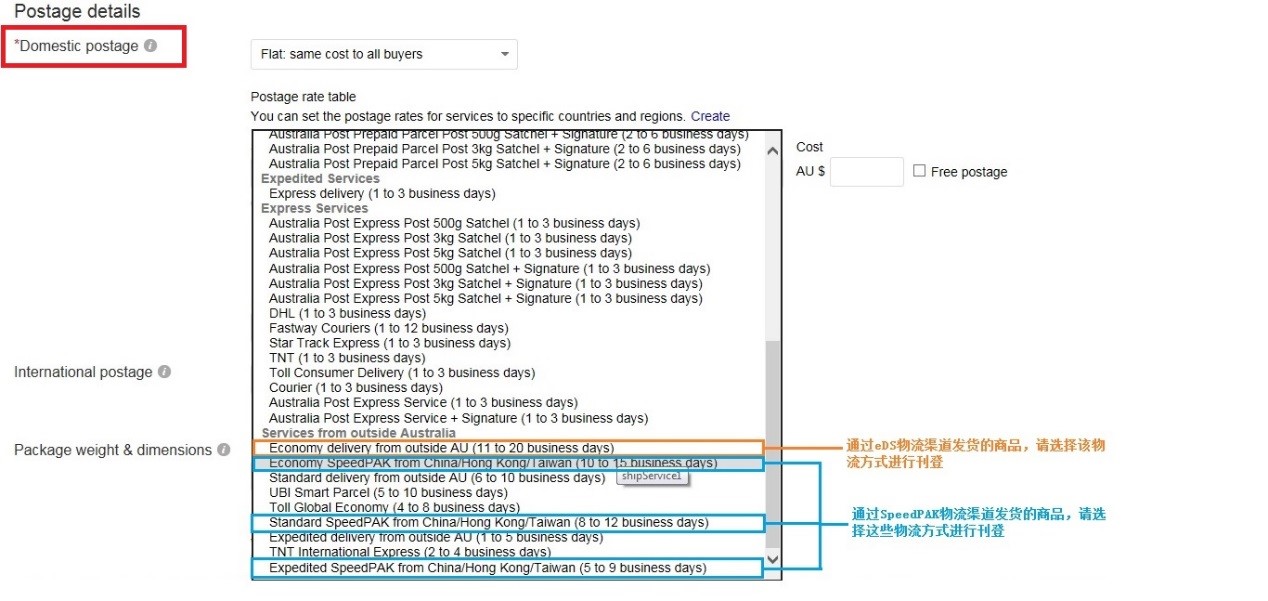Pick Fastway Couriers shipping service
Screen dimensions: 1268x601
(x=388, y=328)
